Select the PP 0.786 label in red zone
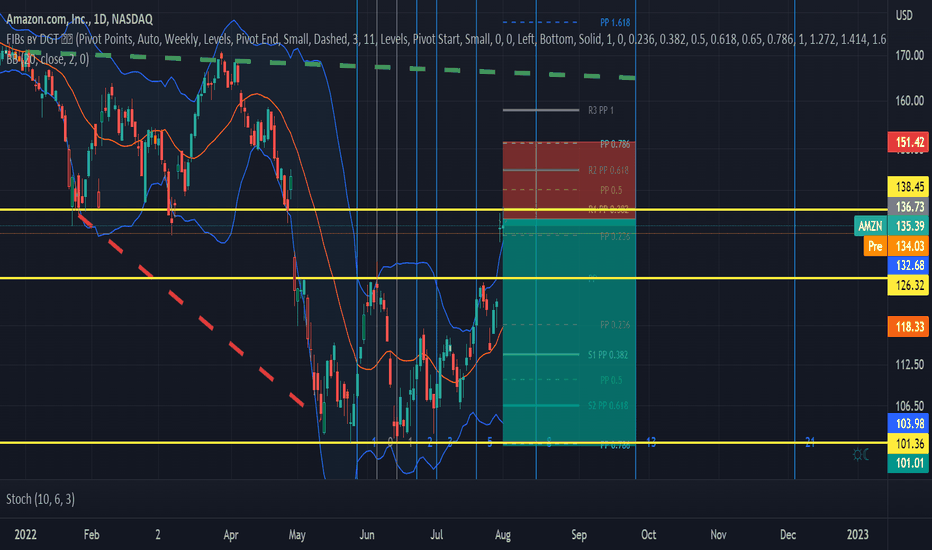 [x=615, y=144]
